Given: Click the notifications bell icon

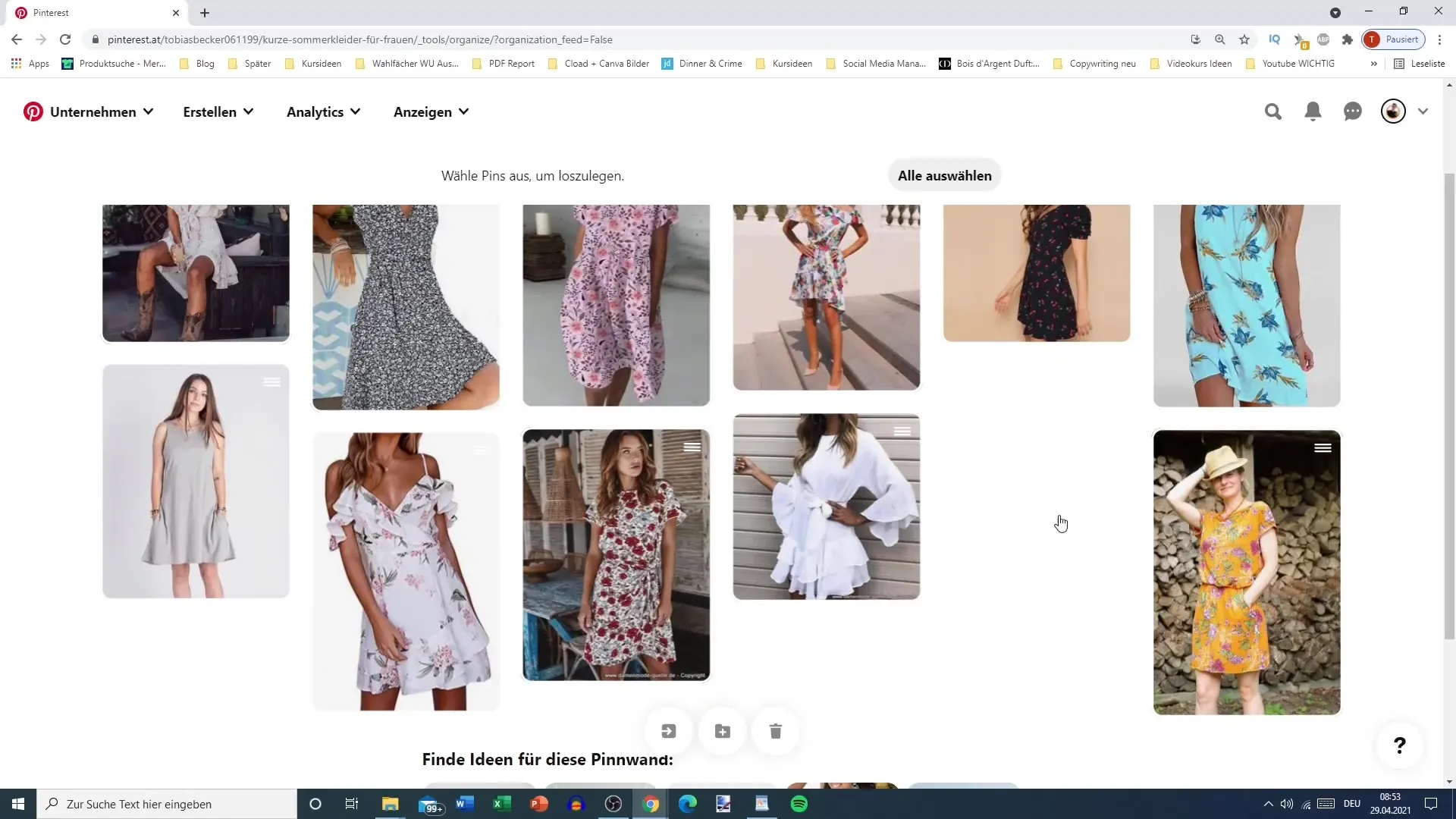Looking at the screenshot, I should coord(1312,111).
